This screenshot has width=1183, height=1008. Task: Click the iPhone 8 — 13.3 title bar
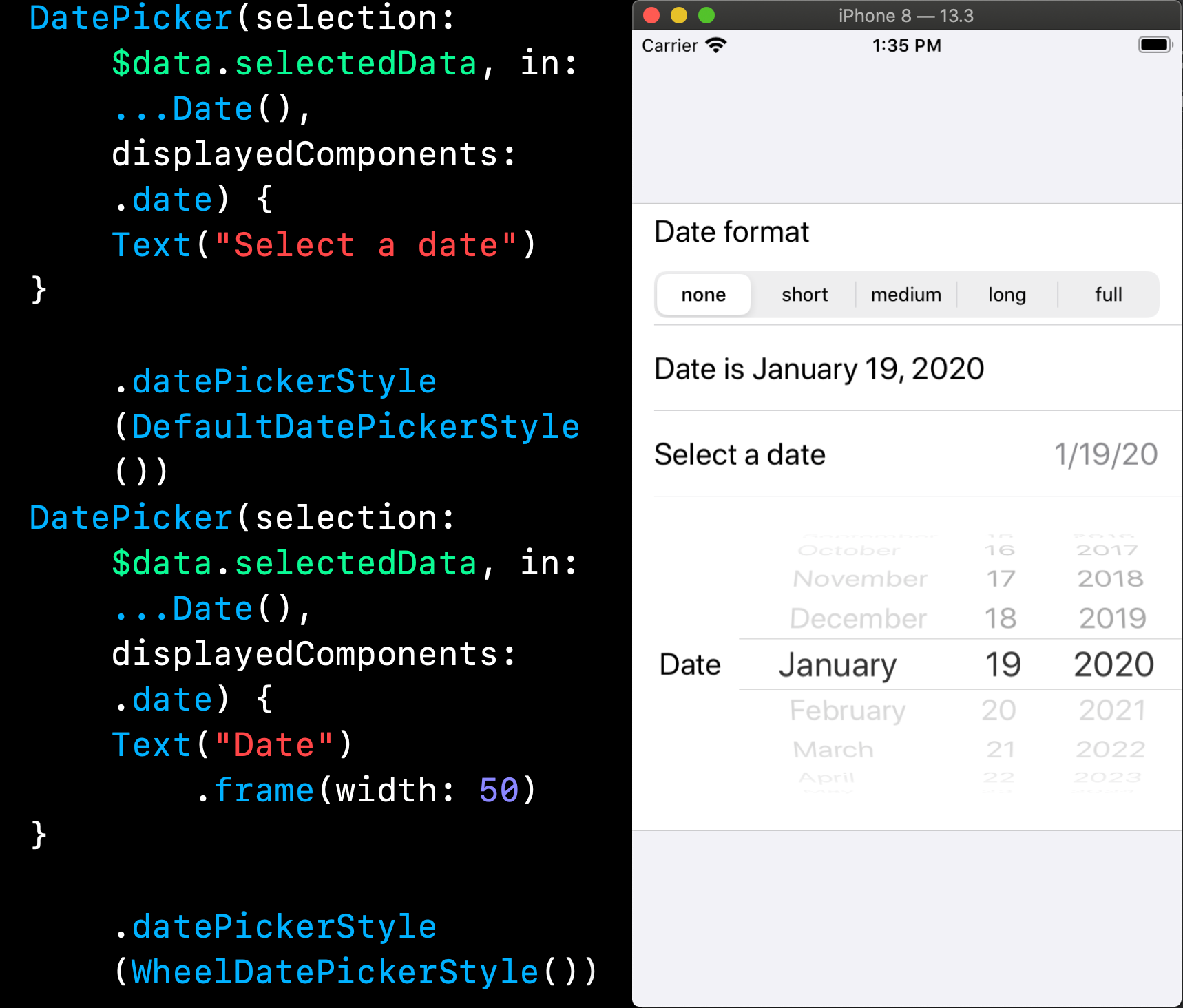(905, 15)
